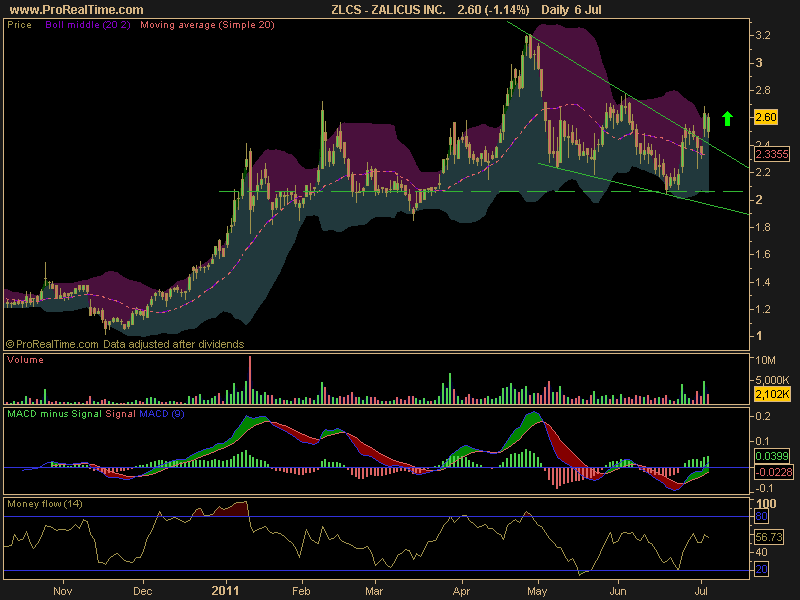The height and width of the screenshot is (600, 800).
Task: Click the 2.60 (-1.14%) quote text
Action: 493,10
